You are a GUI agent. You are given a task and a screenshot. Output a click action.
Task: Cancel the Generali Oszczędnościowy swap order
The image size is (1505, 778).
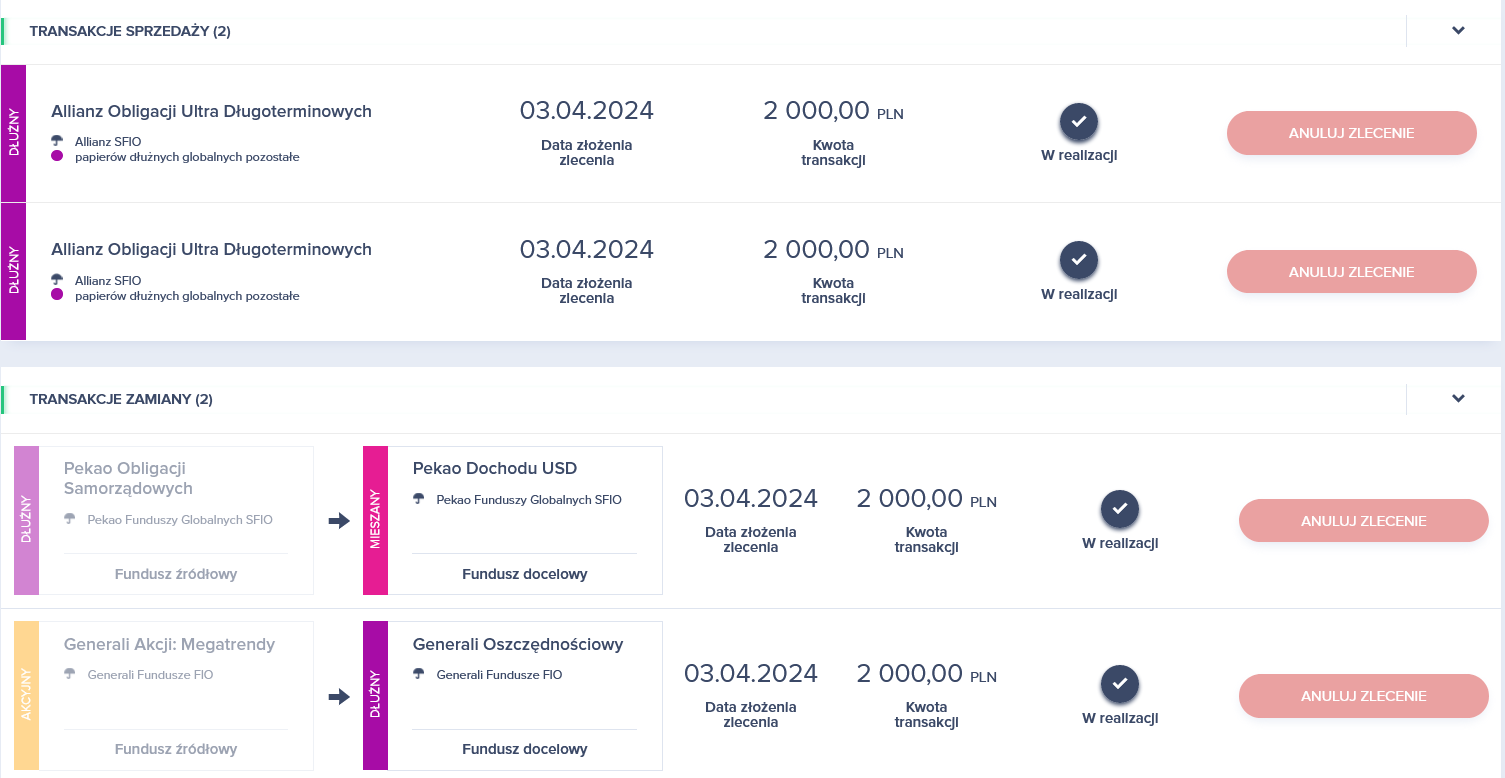click(1363, 696)
